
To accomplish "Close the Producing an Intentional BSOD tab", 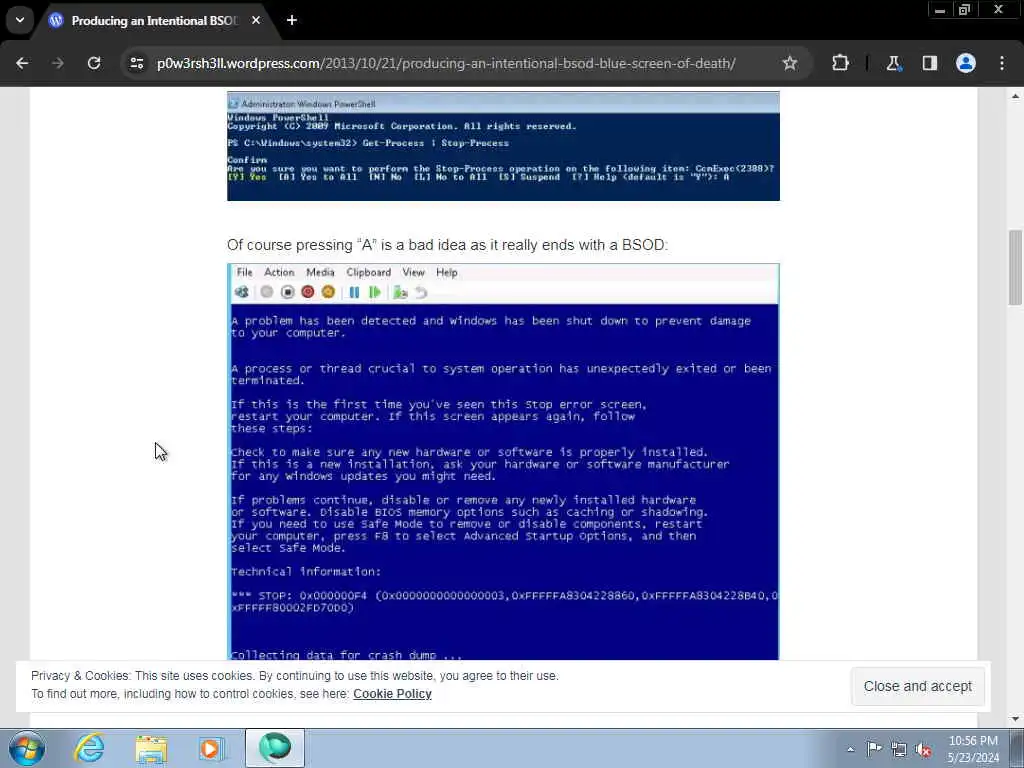I will point(256,20).
